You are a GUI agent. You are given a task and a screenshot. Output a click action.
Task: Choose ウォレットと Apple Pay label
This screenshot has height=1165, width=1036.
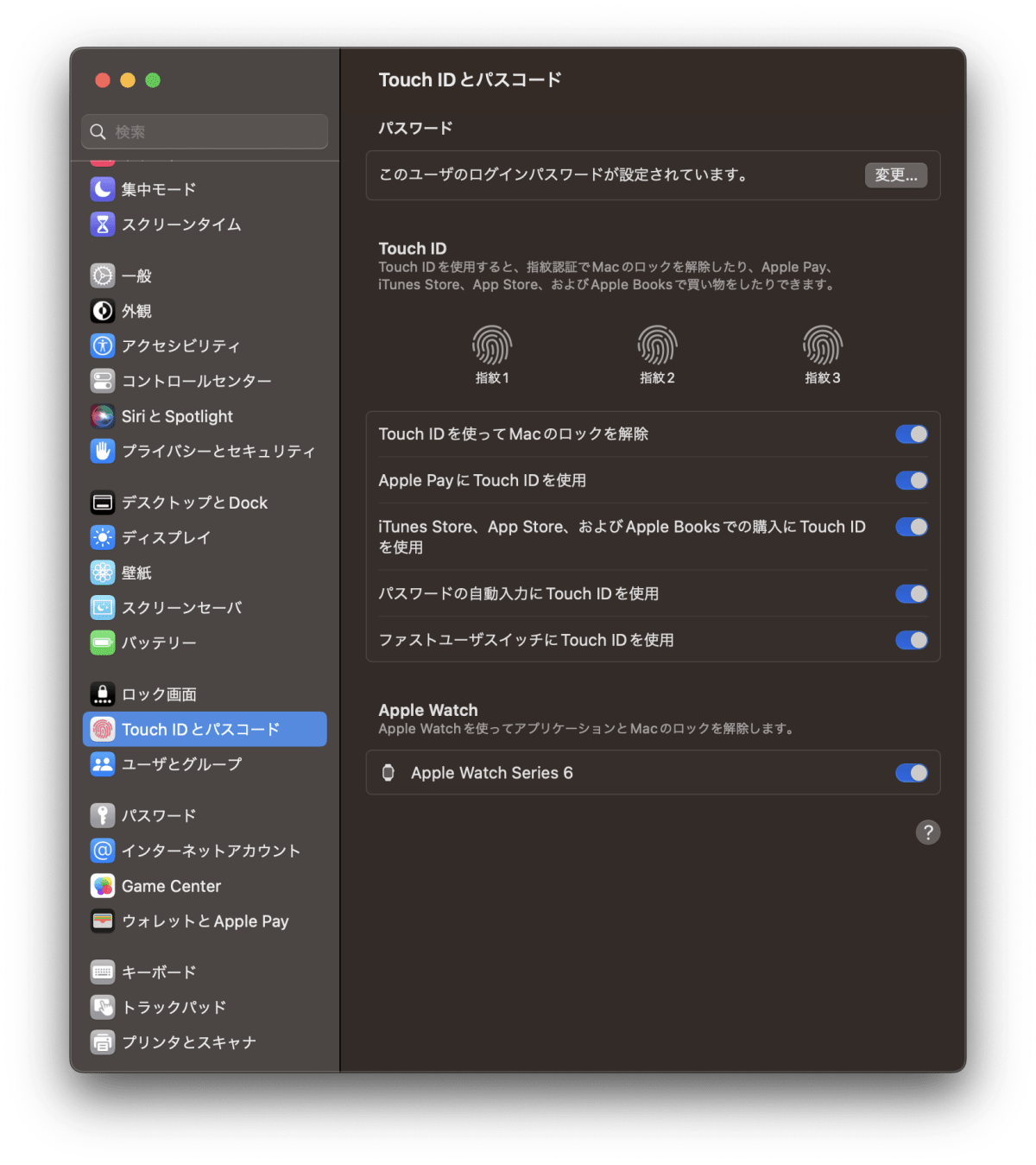(205, 921)
